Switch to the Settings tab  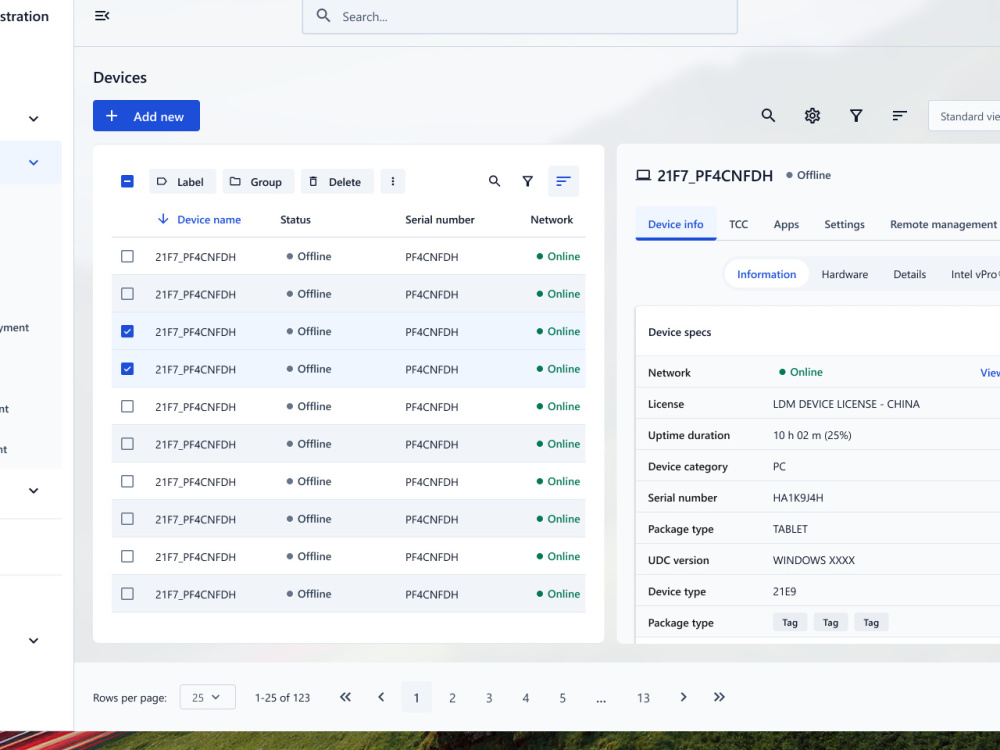(x=844, y=224)
